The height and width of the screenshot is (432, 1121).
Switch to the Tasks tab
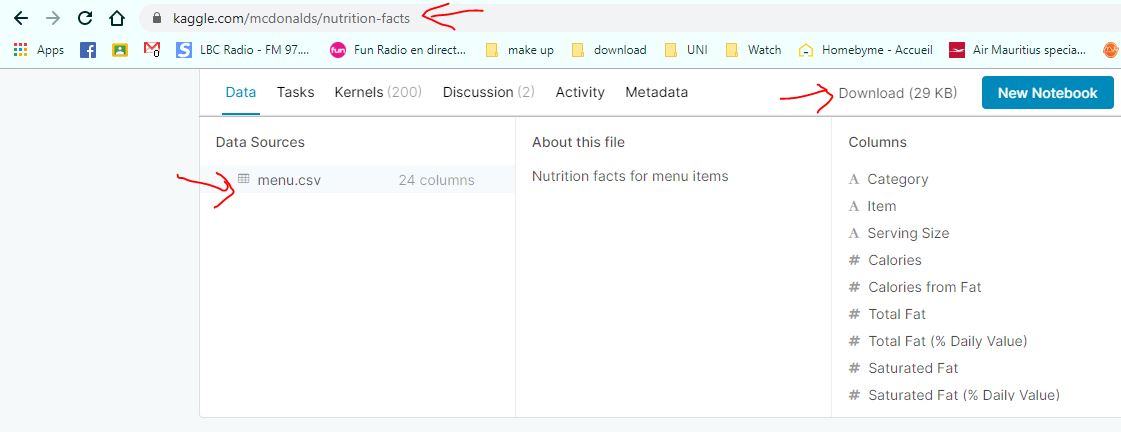295,92
